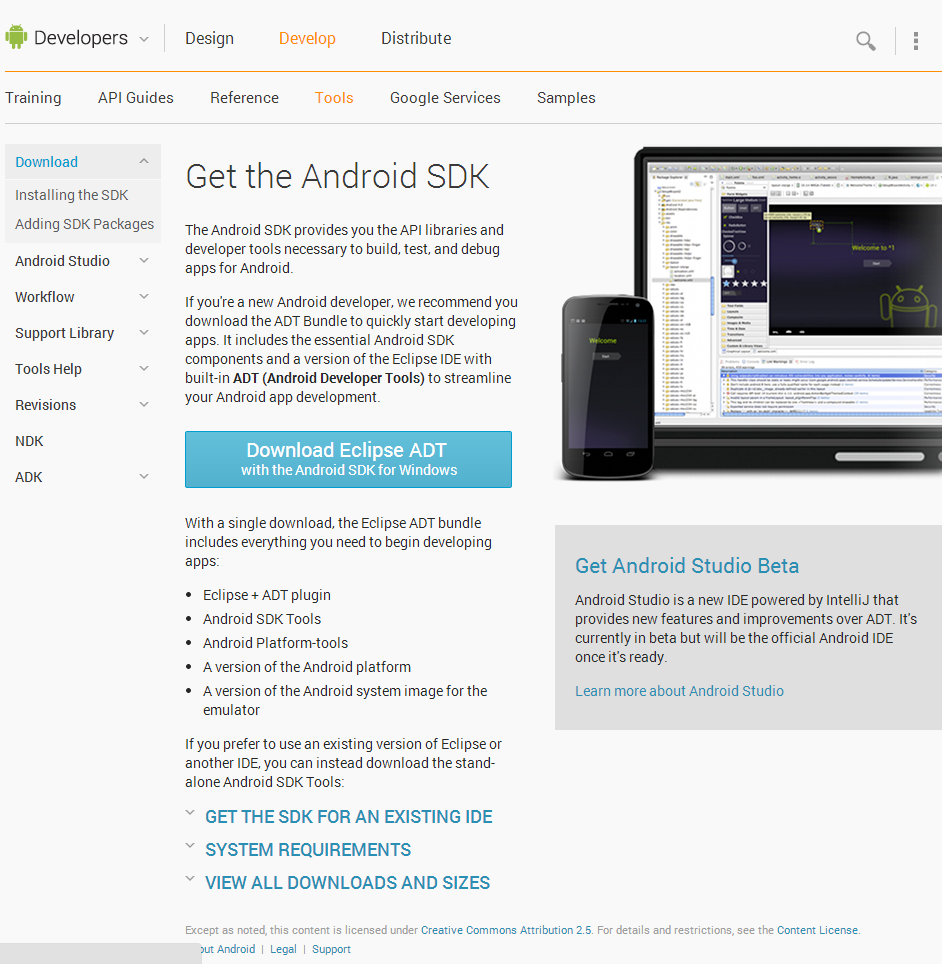Go to the Distribute tab

[416, 38]
